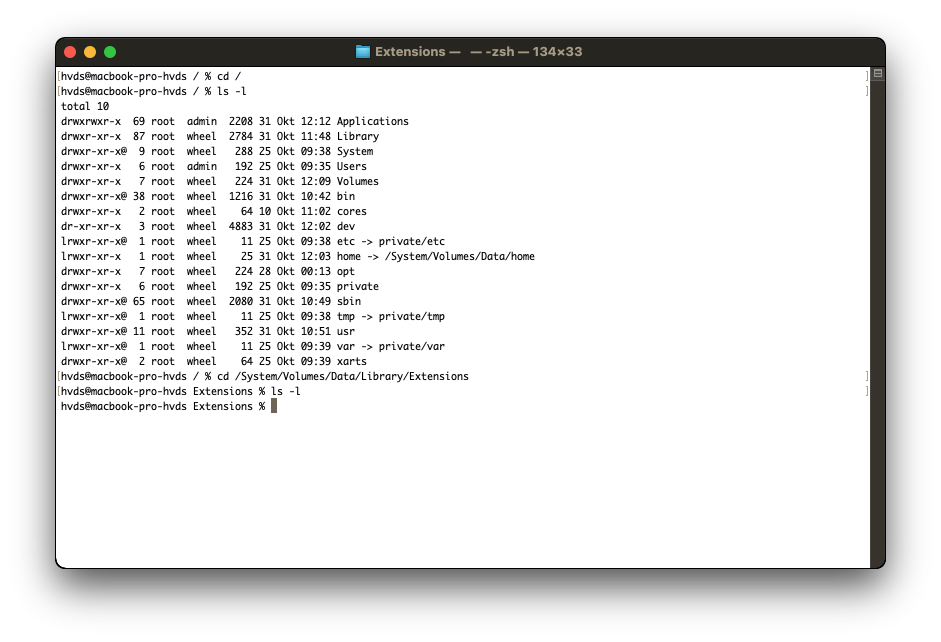Click the split pane icon at top right
The image size is (941, 642).
(878, 73)
